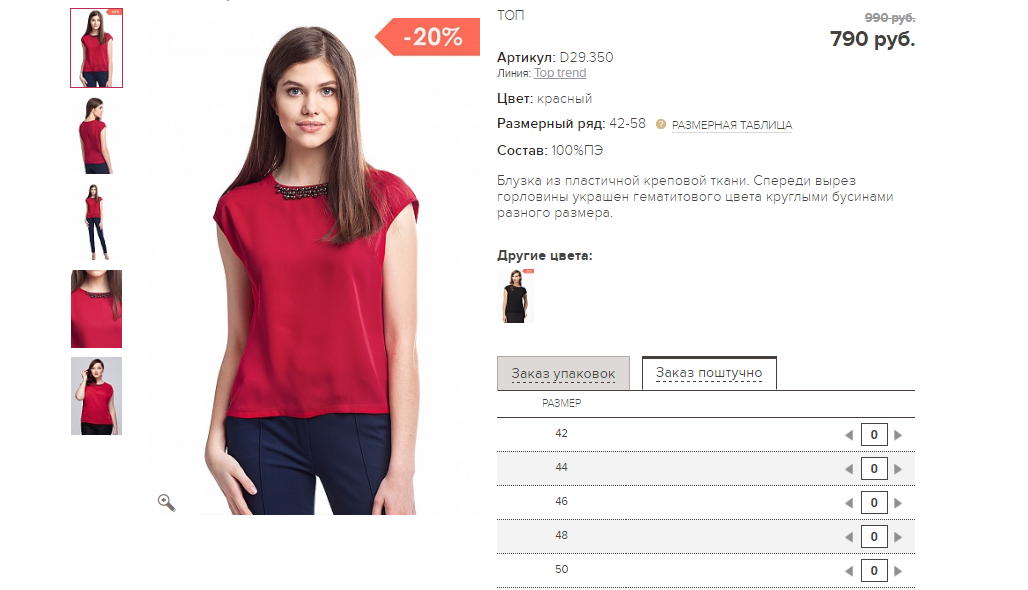Select the back view thumbnail
Image resolution: width=1028 pixels, height=590 pixels.
[96, 135]
